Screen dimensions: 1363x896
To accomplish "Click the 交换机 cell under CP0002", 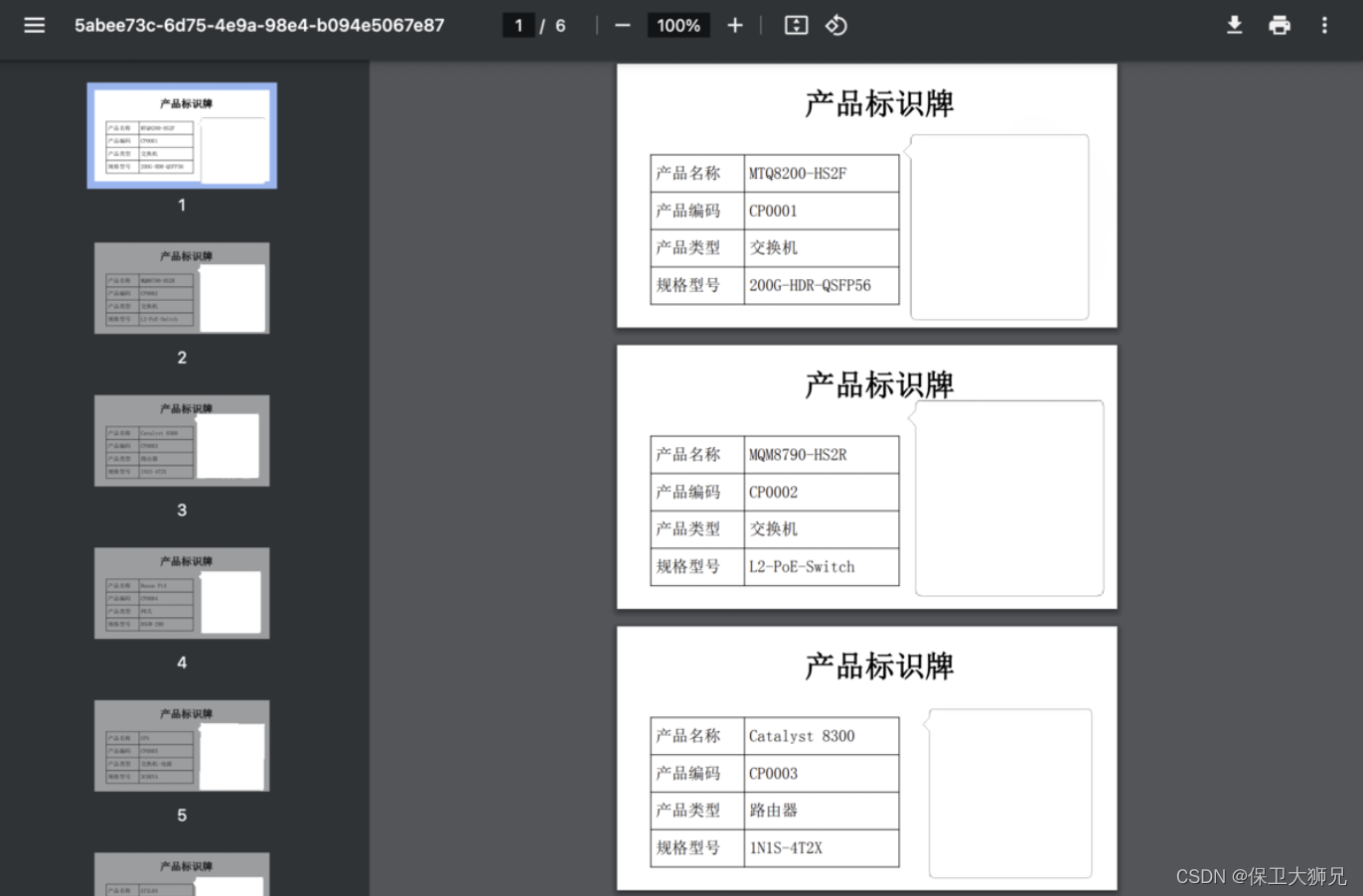I will (822, 528).
